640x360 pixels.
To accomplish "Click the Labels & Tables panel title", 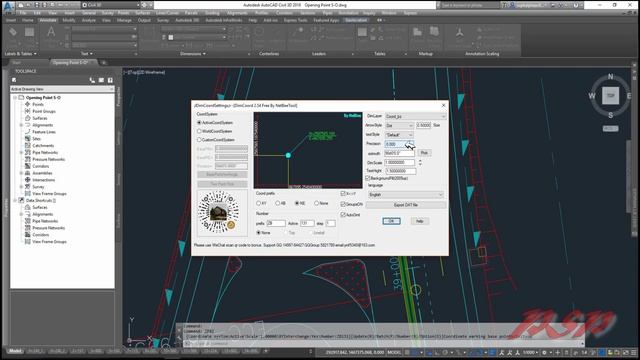I will click(20, 53).
